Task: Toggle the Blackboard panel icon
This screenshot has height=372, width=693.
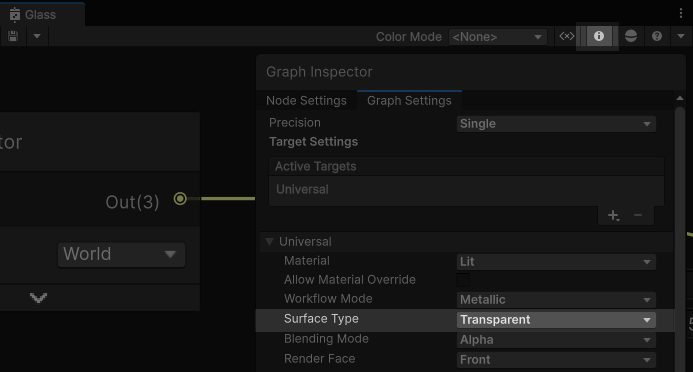Action: click(567, 36)
